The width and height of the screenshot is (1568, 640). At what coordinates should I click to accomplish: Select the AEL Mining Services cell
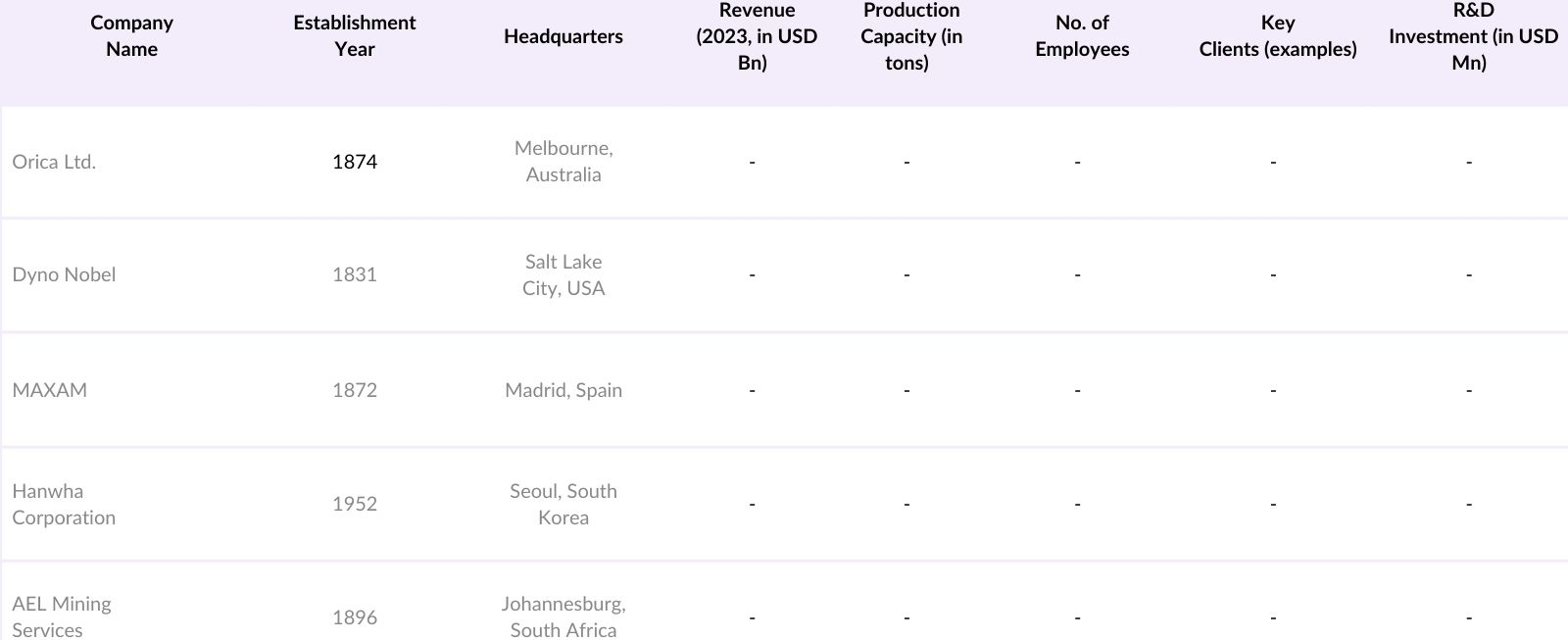(61, 616)
